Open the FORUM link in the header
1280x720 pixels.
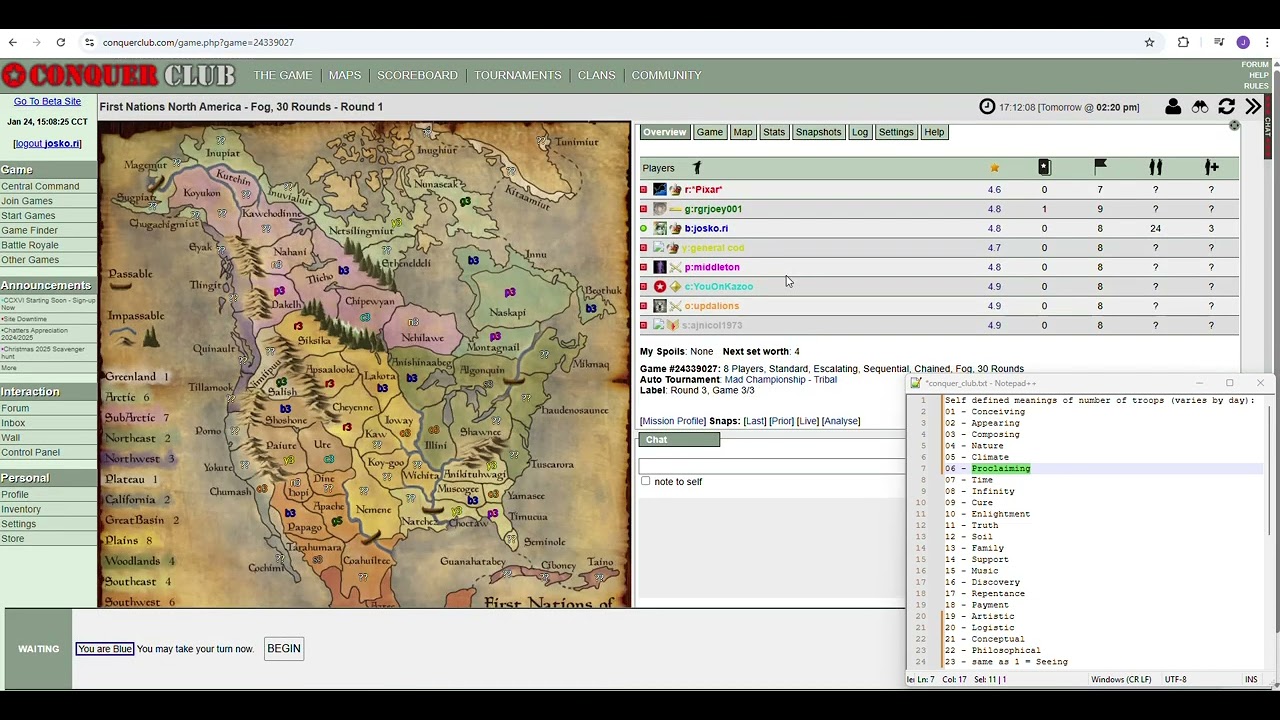click(1255, 65)
